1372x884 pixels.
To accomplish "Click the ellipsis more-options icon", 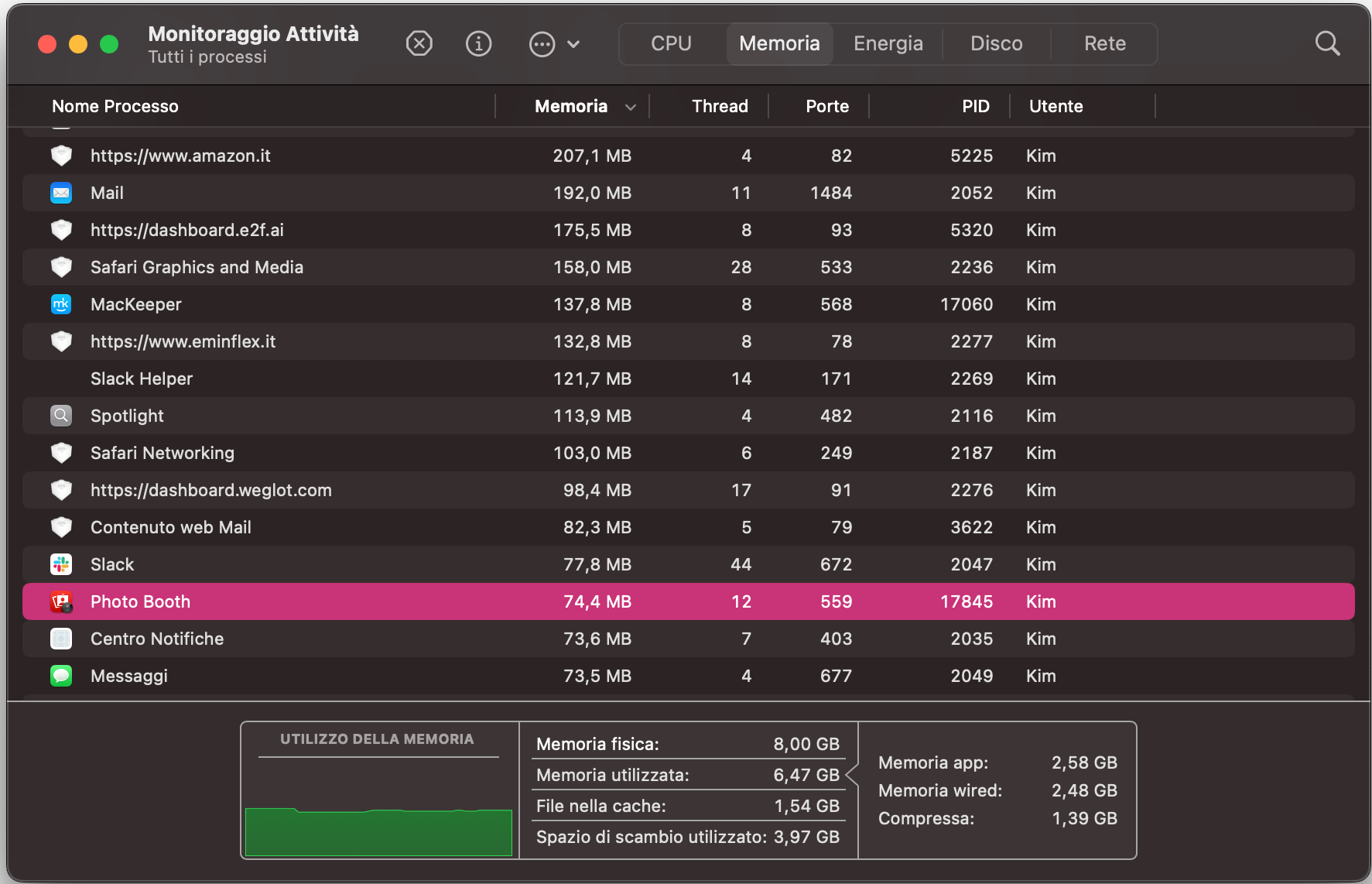I will (x=542, y=44).
